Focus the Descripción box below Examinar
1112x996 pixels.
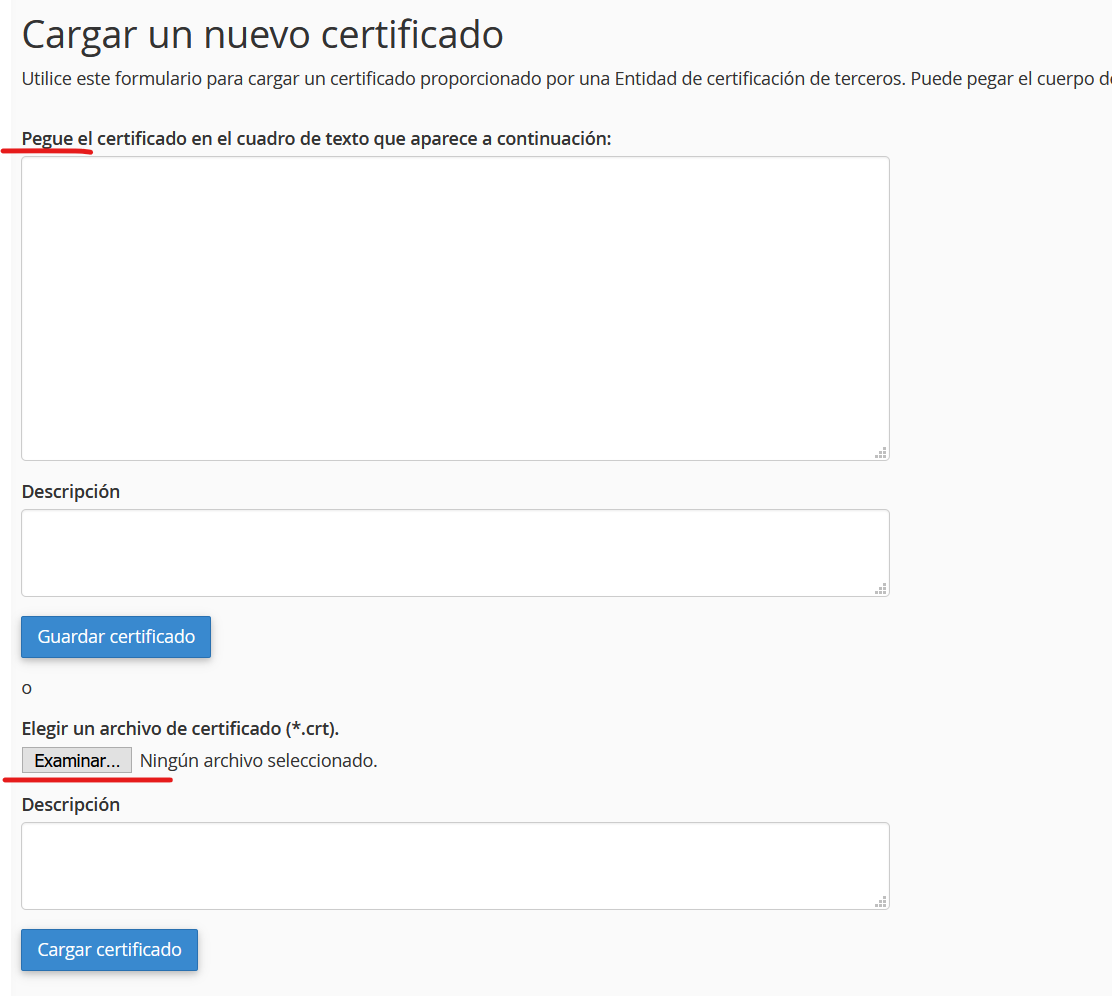pos(455,865)
